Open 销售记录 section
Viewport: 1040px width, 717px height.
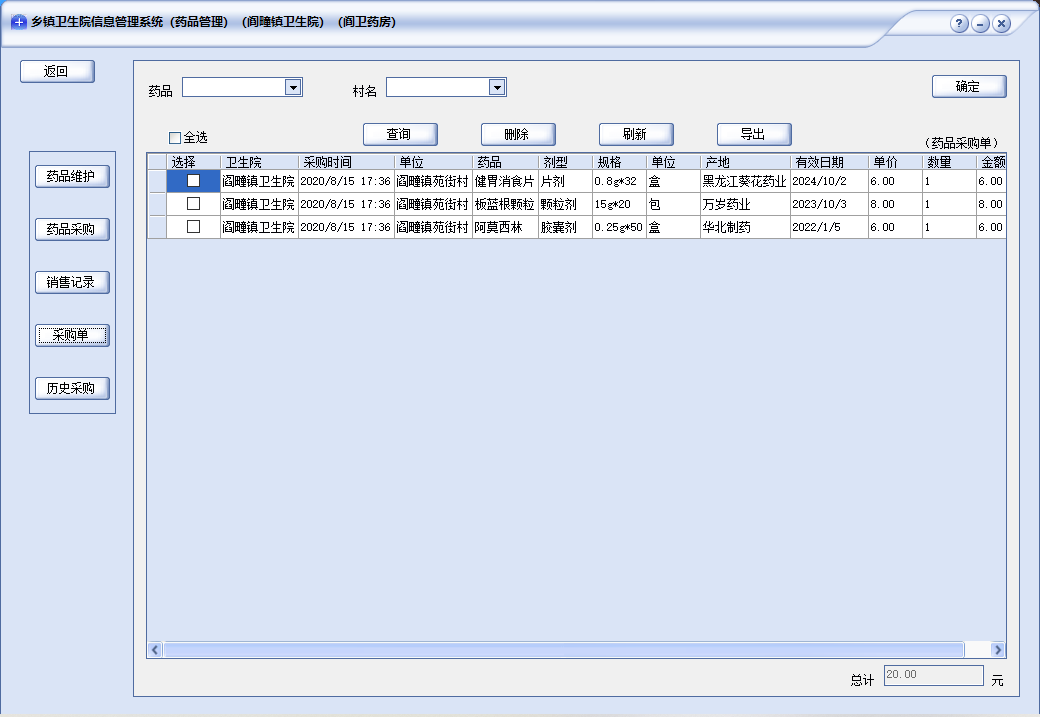tap(72, 283)
